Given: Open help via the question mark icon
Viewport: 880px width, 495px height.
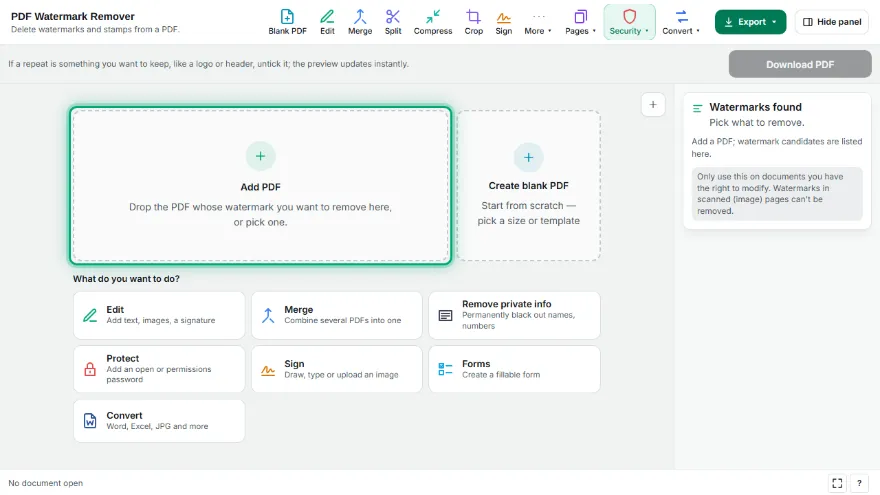Looking at the screenshot, I should tap(859, 483).
